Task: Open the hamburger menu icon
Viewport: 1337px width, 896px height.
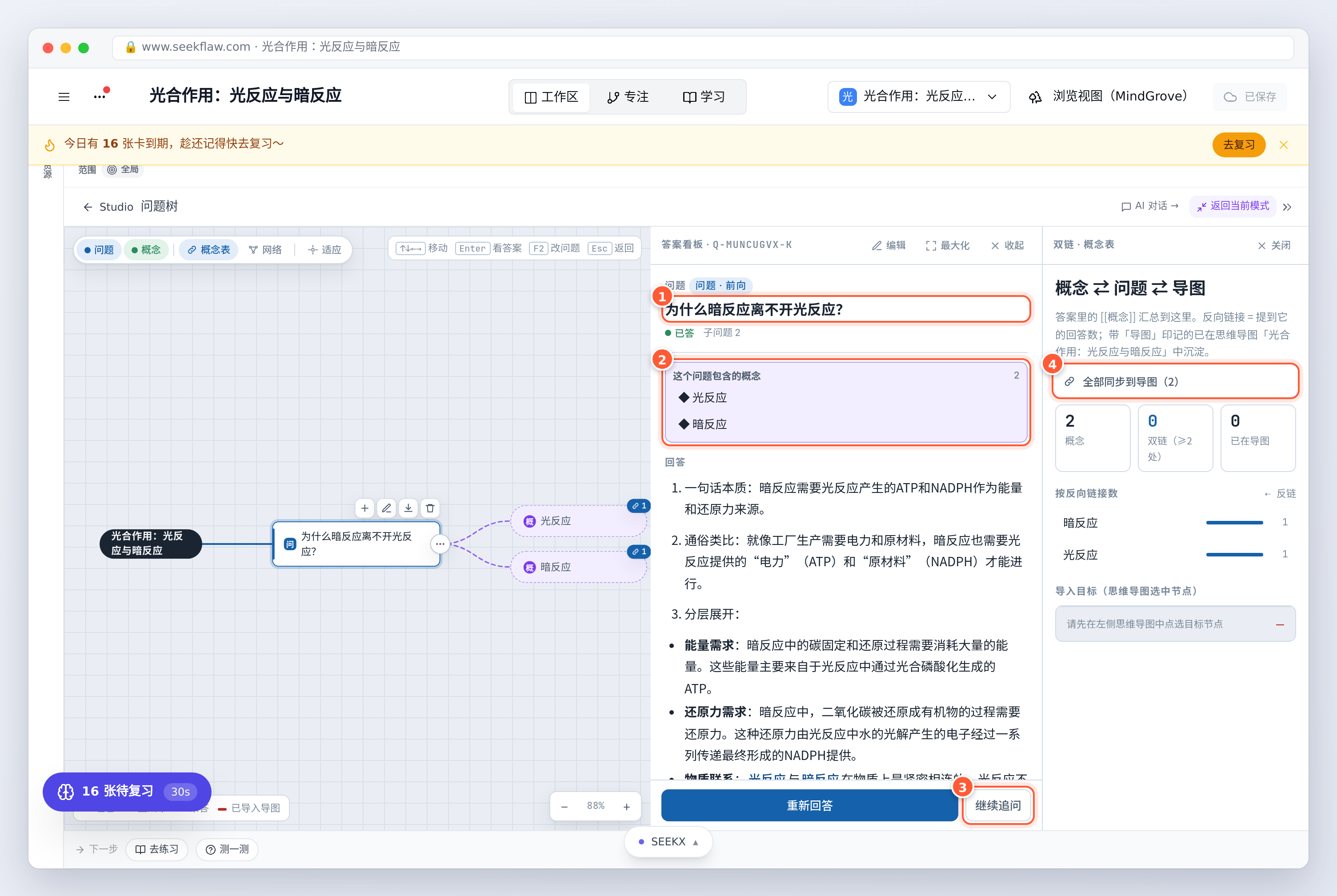Action: coord(64,96)
